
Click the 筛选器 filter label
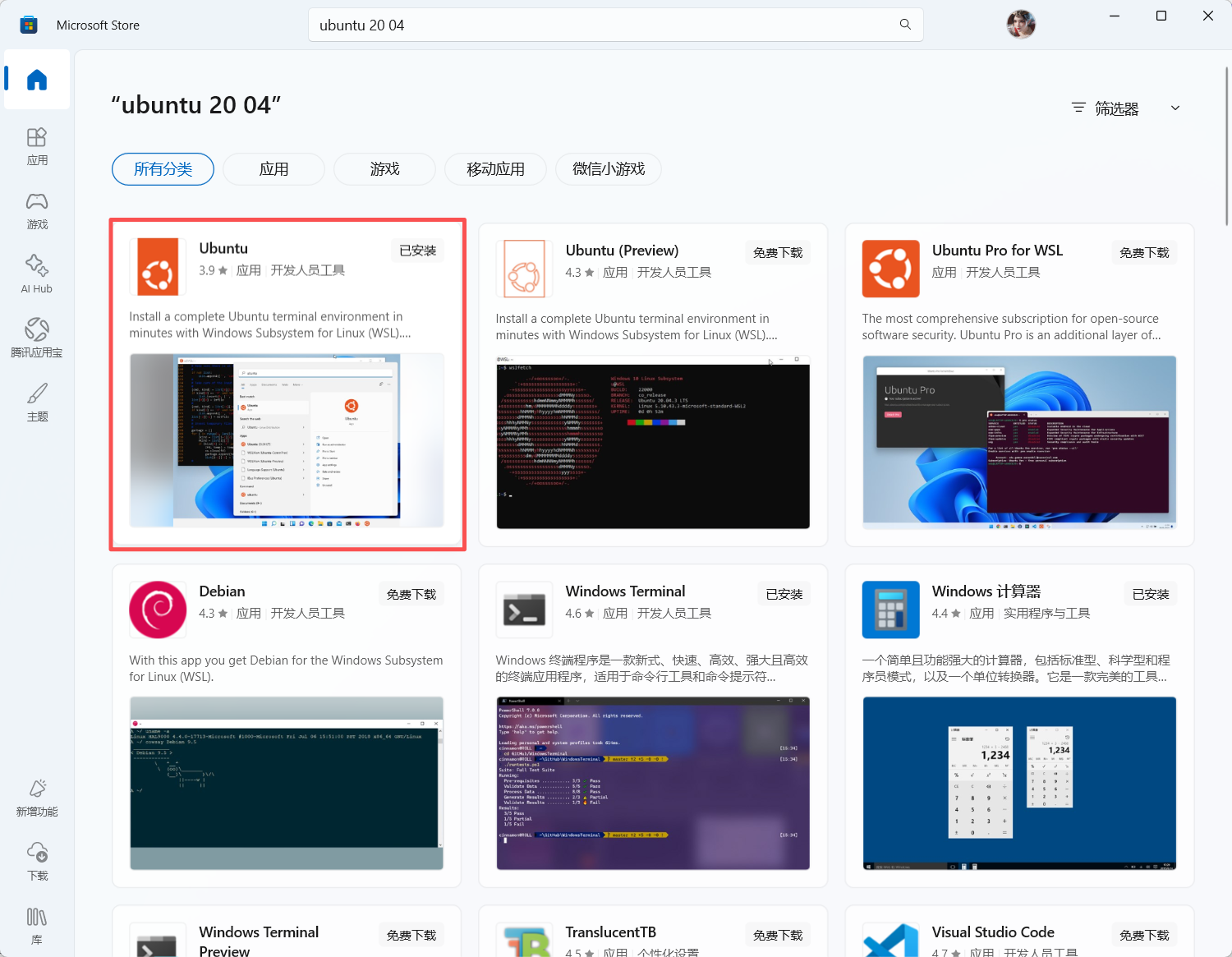click(1116, 108)
